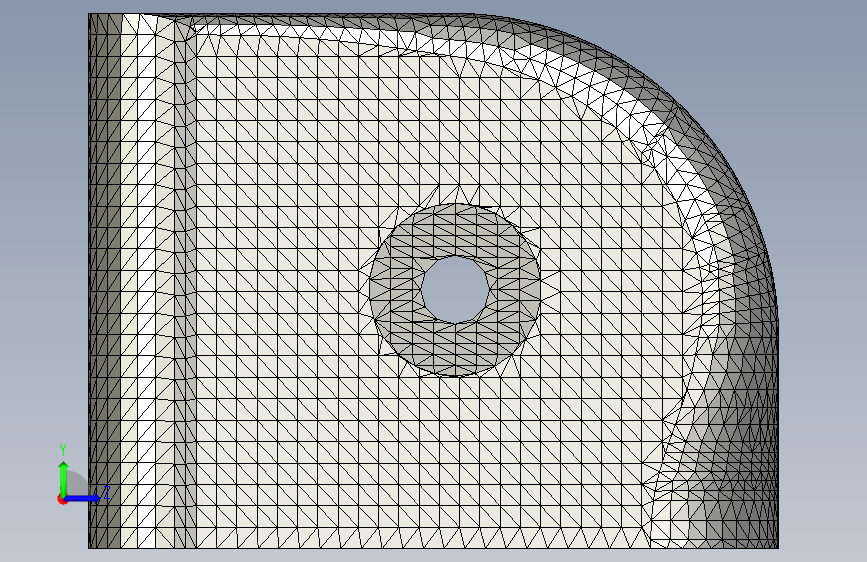
Task: Click the green Y axis arrow of triad
Action: [x=64, y=477]
